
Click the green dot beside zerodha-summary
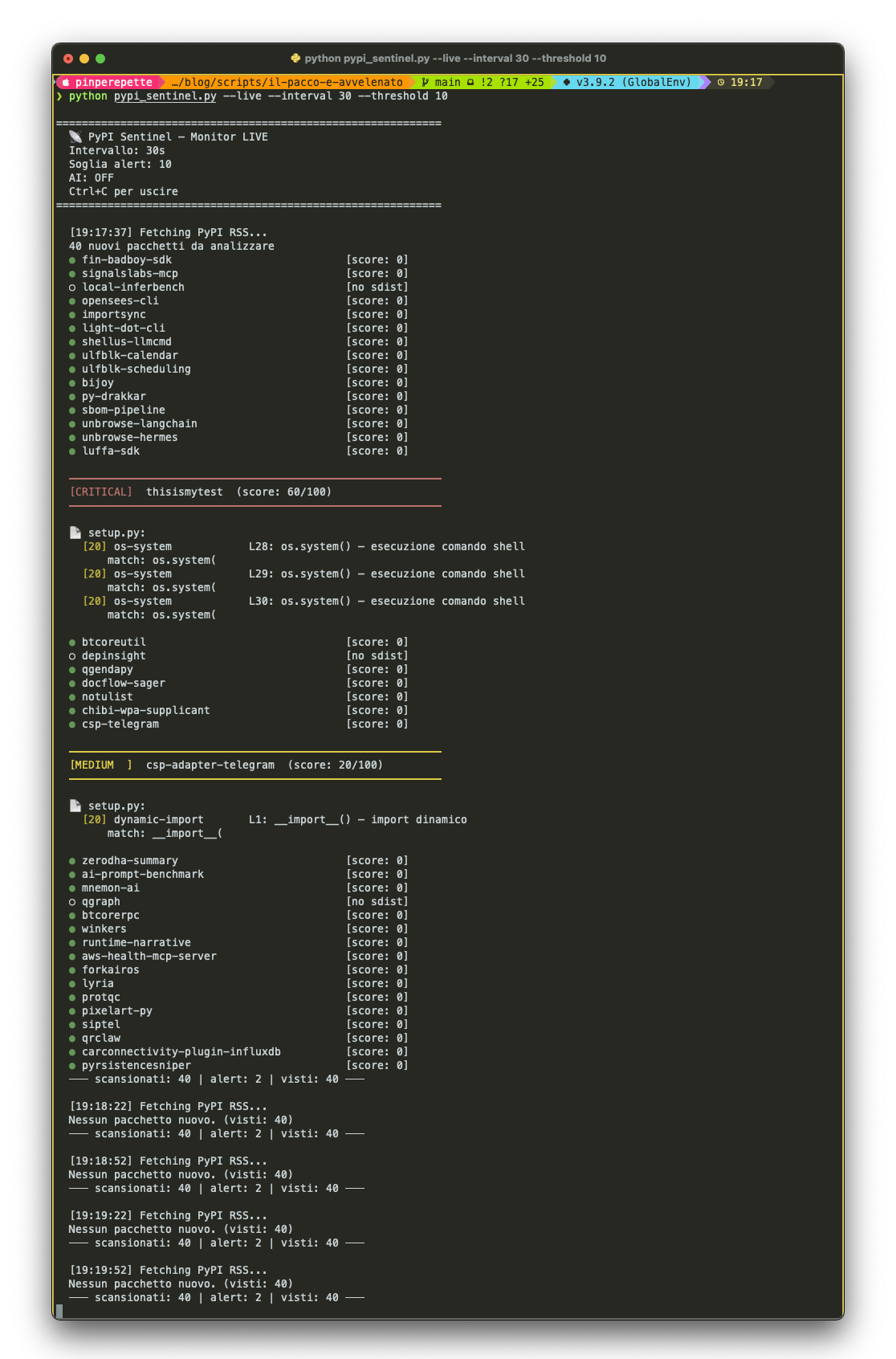72,861
